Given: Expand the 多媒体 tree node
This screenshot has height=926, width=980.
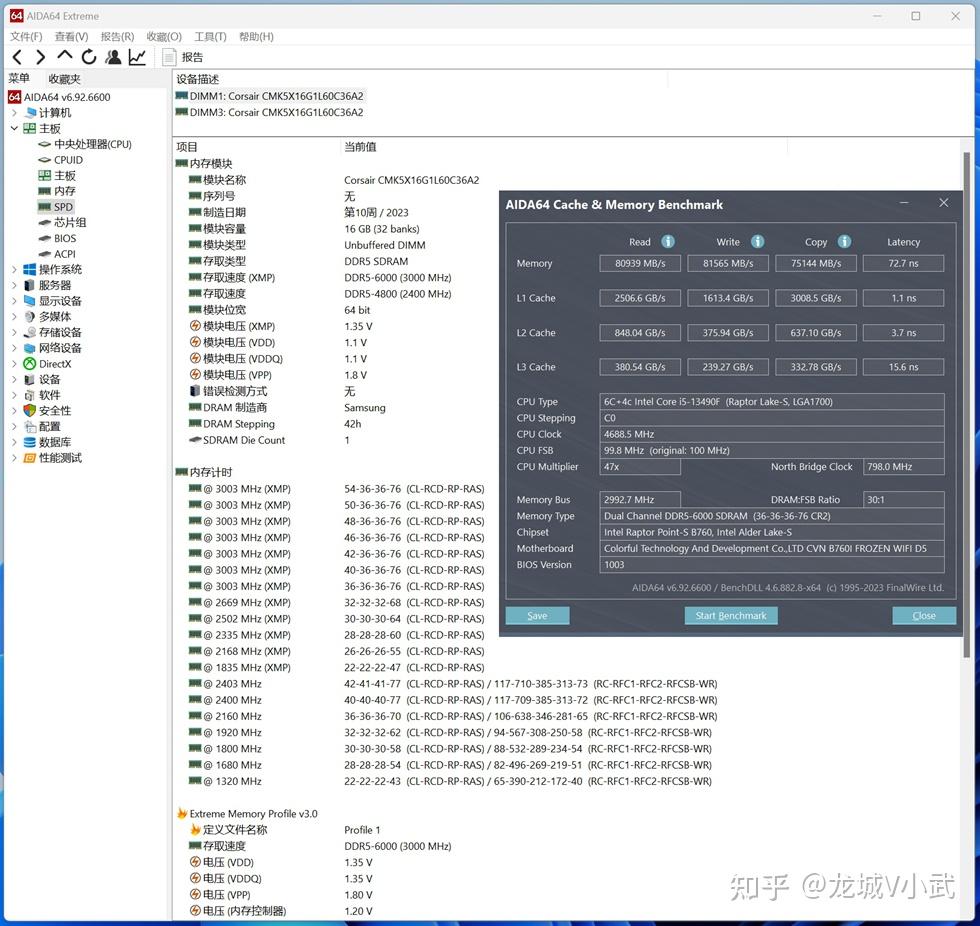Looking at the screenshot, I should [14, 317].
